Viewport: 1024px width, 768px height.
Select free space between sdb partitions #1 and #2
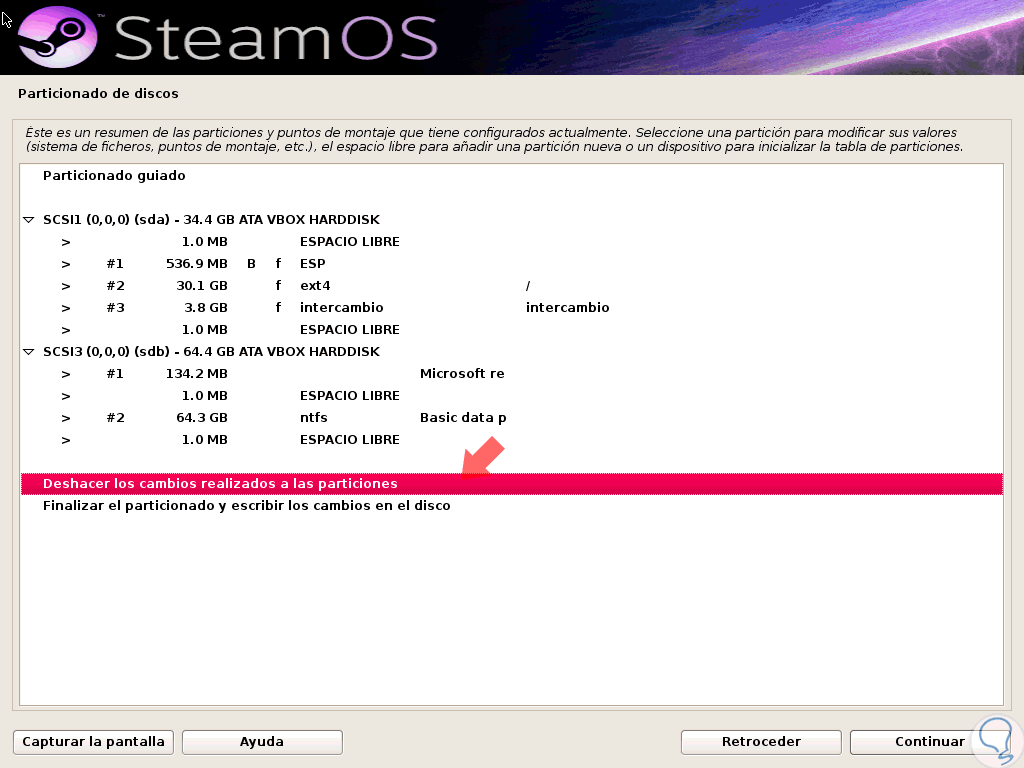pos(511,396)
